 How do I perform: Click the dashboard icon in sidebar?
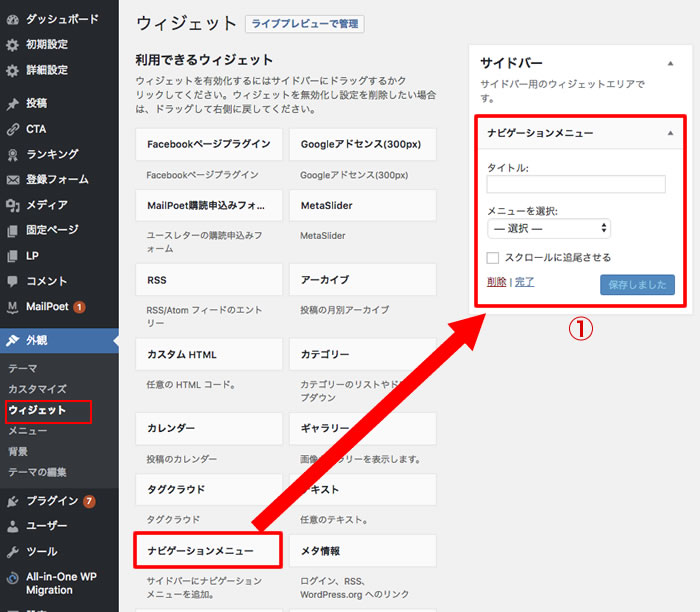click(12, 19)
